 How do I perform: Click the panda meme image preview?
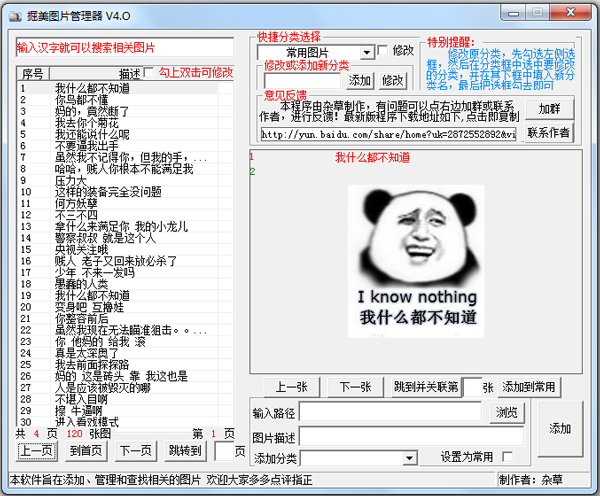[416, 261]
